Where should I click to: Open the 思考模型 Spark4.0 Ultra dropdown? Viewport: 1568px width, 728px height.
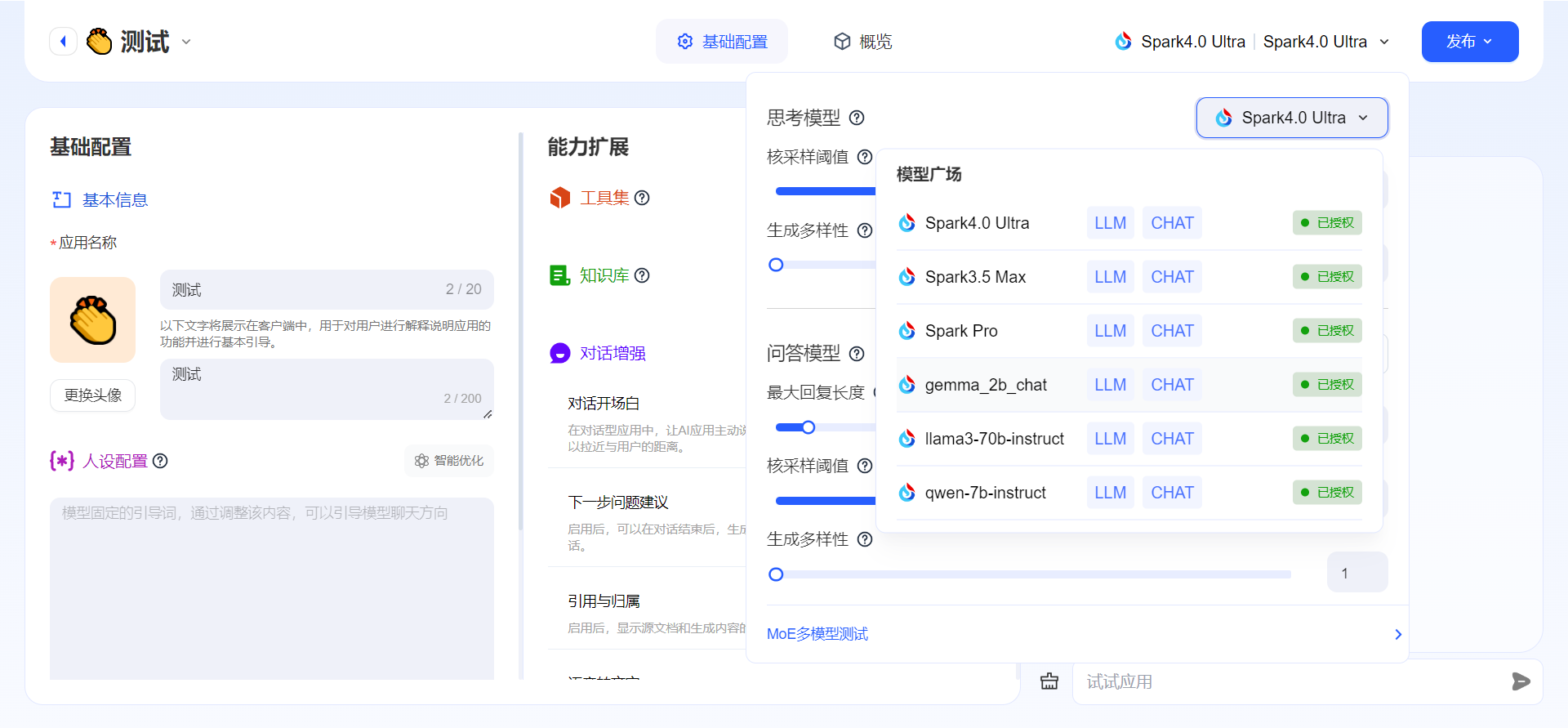tap(1292, 118)
